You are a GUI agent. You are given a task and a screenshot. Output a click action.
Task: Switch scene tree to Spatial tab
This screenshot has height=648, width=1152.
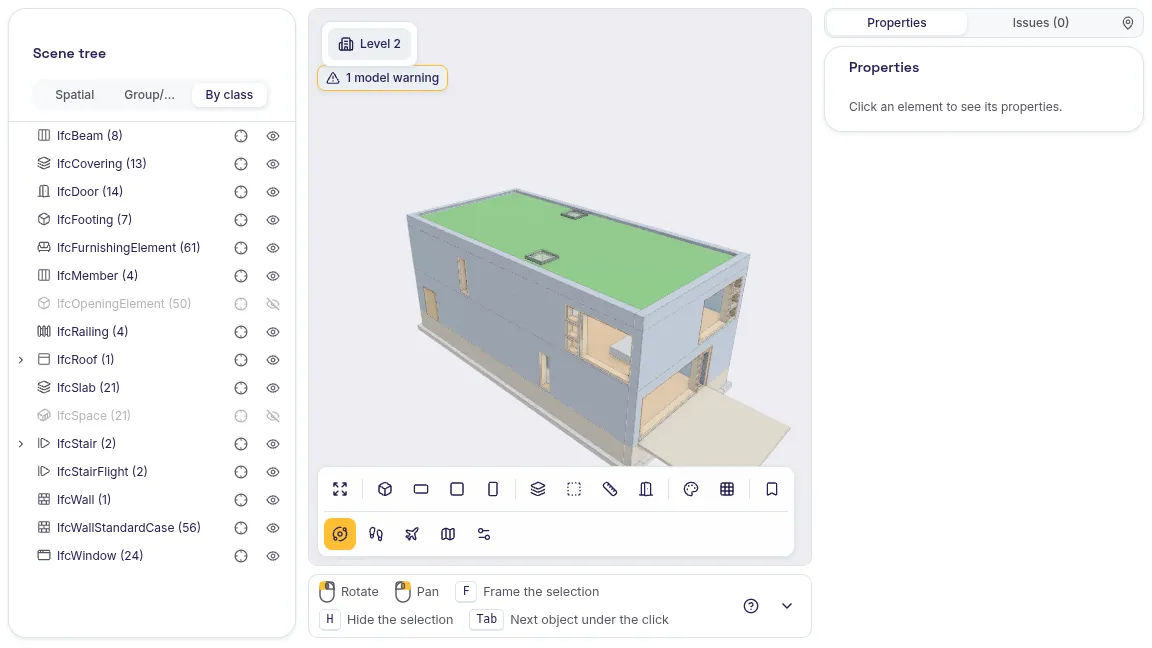click(74, 95)
